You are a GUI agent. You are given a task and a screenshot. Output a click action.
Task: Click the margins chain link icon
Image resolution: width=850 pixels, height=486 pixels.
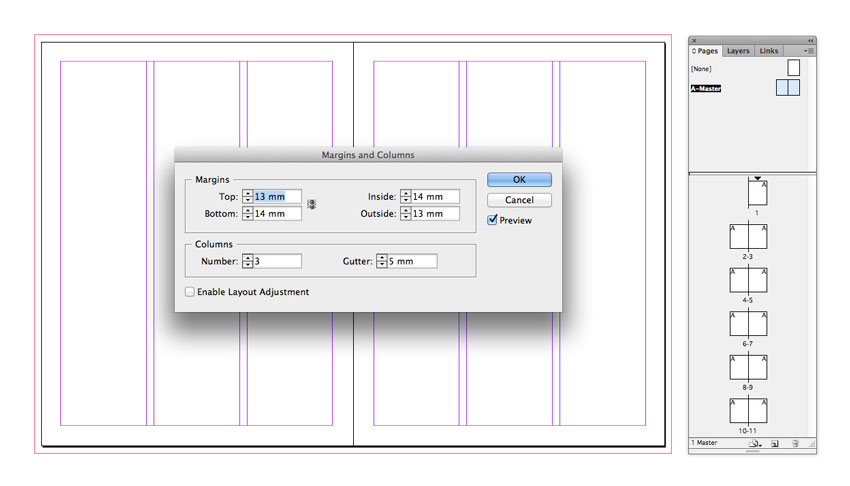(312, 204)
